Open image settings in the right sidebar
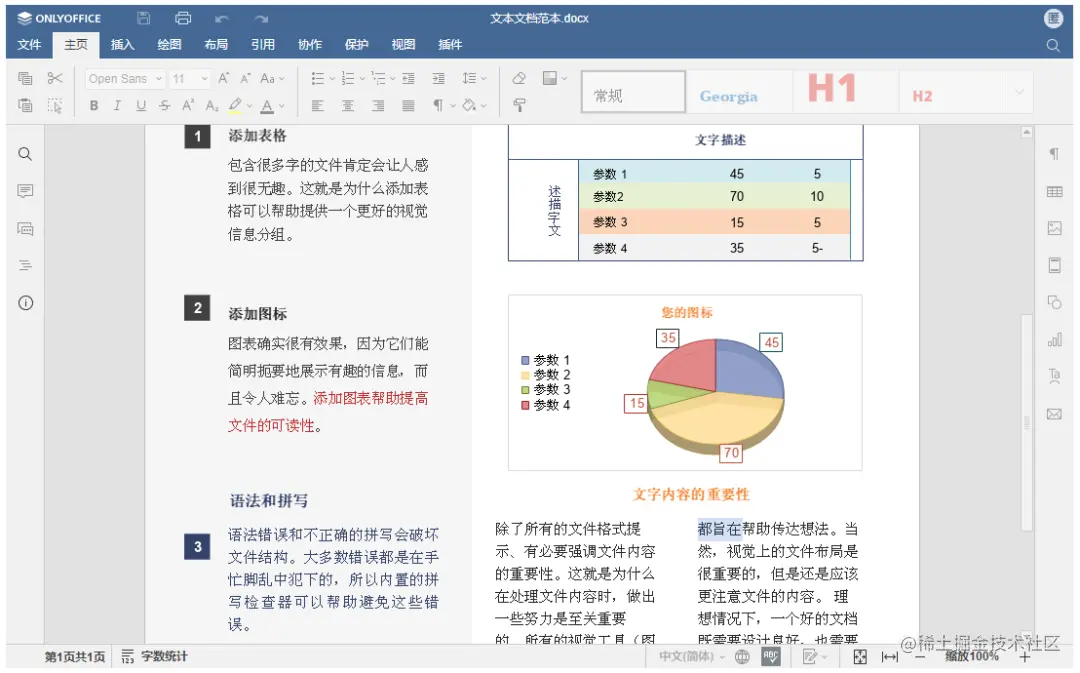The width and height of the screenshot is (1080, 673). 1054,227
